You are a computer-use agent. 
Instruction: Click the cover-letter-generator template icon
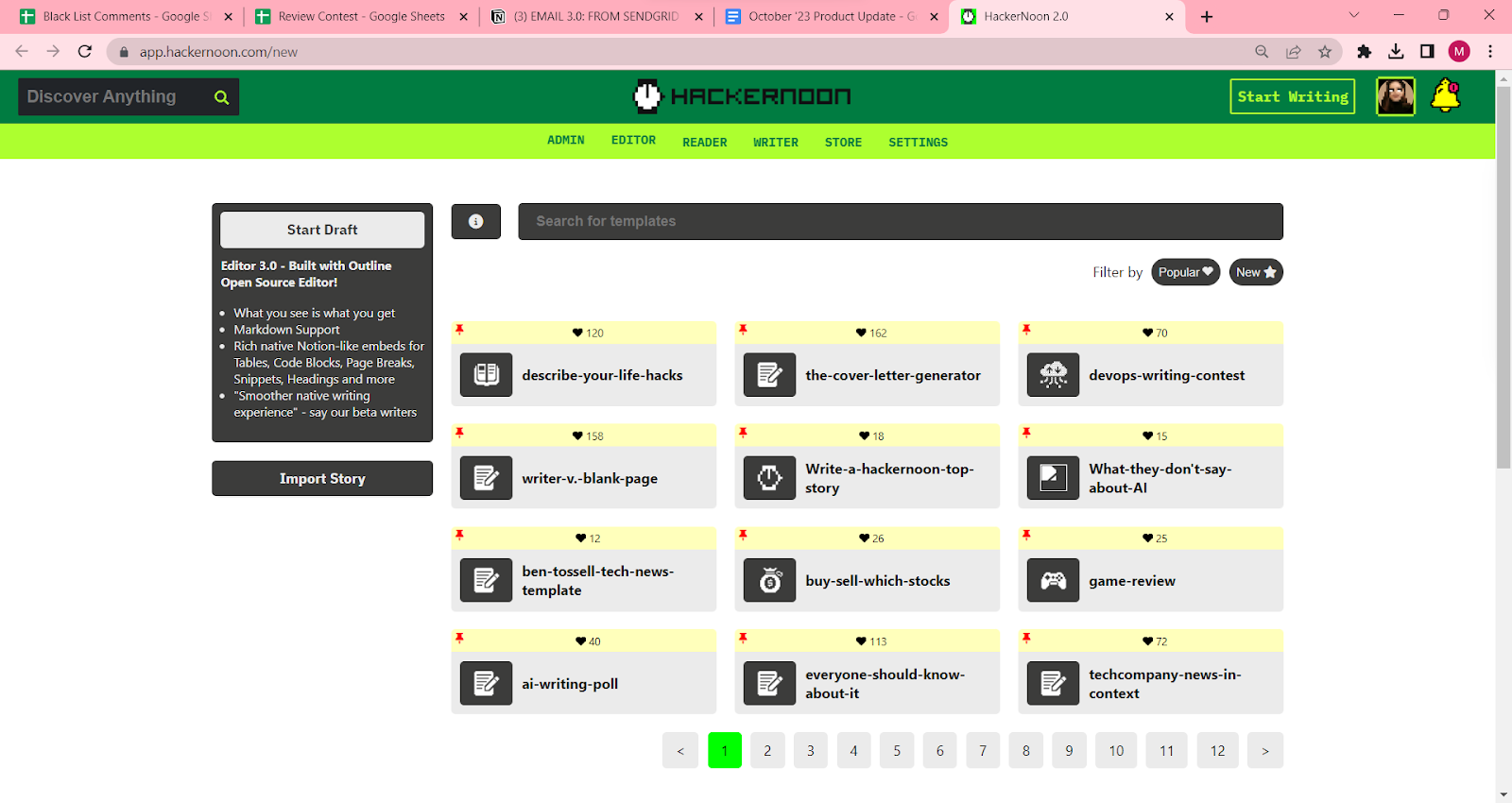click(770, 375)
